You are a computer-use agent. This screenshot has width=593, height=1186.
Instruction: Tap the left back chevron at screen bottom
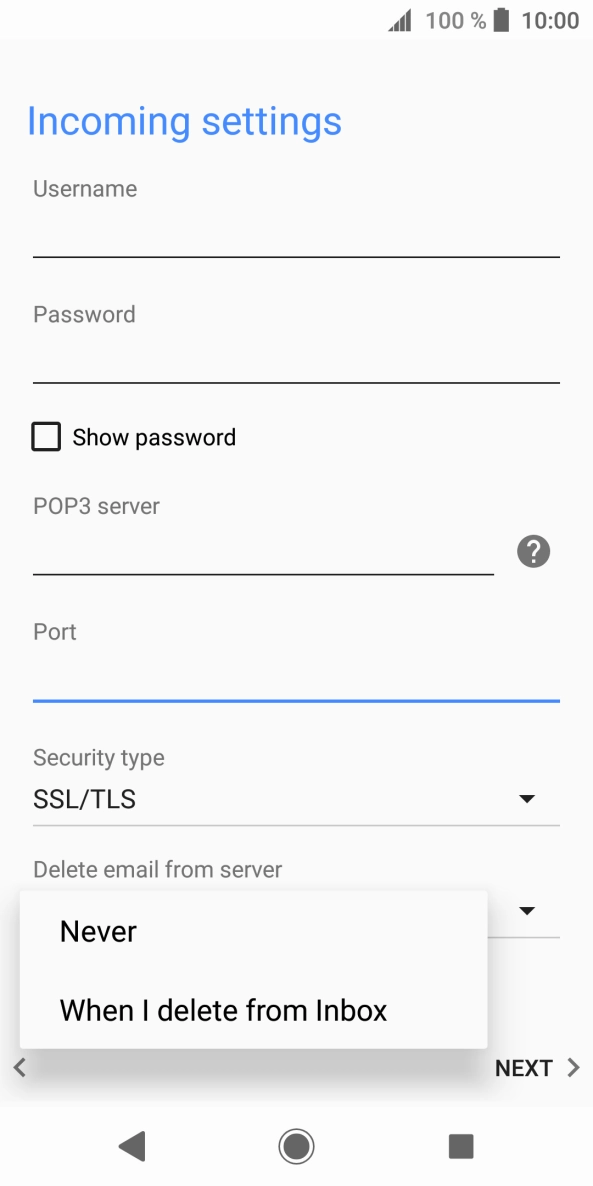(x=19, y=1067)
